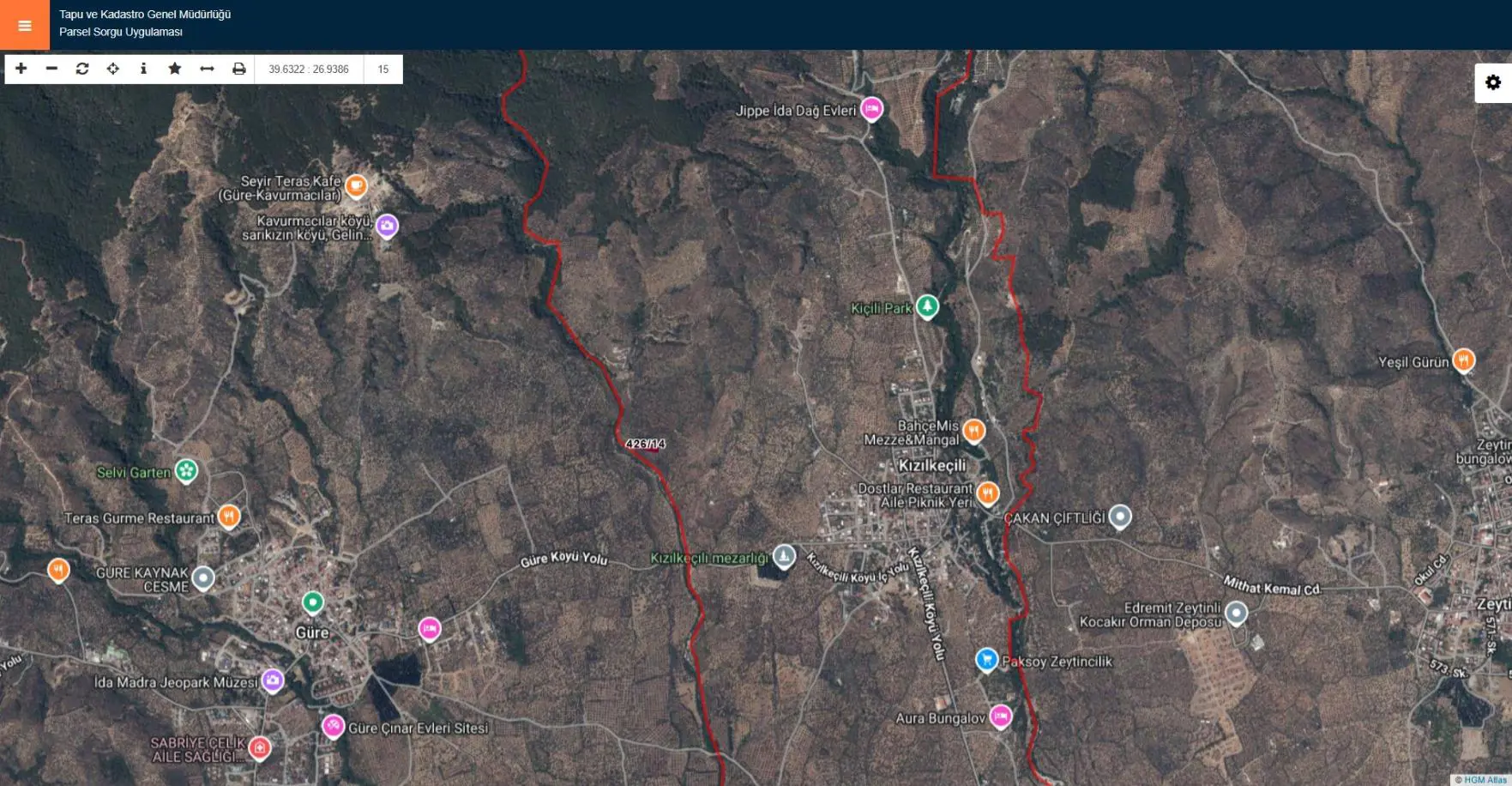1512x786 pixels.
Task: Click Güre Çınar Evleri Sitesi pin
Action: pos(333,726)
